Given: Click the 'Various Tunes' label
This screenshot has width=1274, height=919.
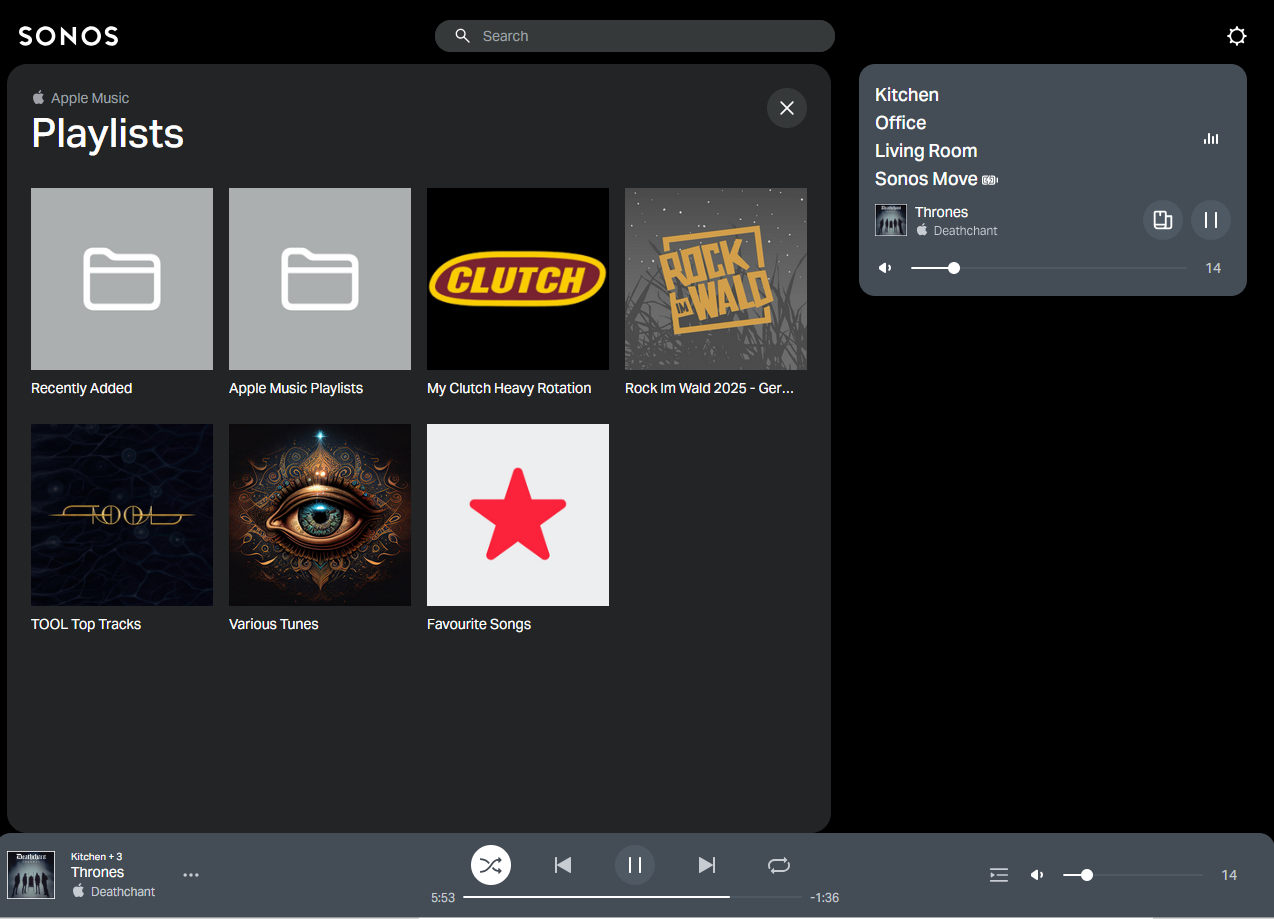Looking at the screenshot, I should (274, 624).
